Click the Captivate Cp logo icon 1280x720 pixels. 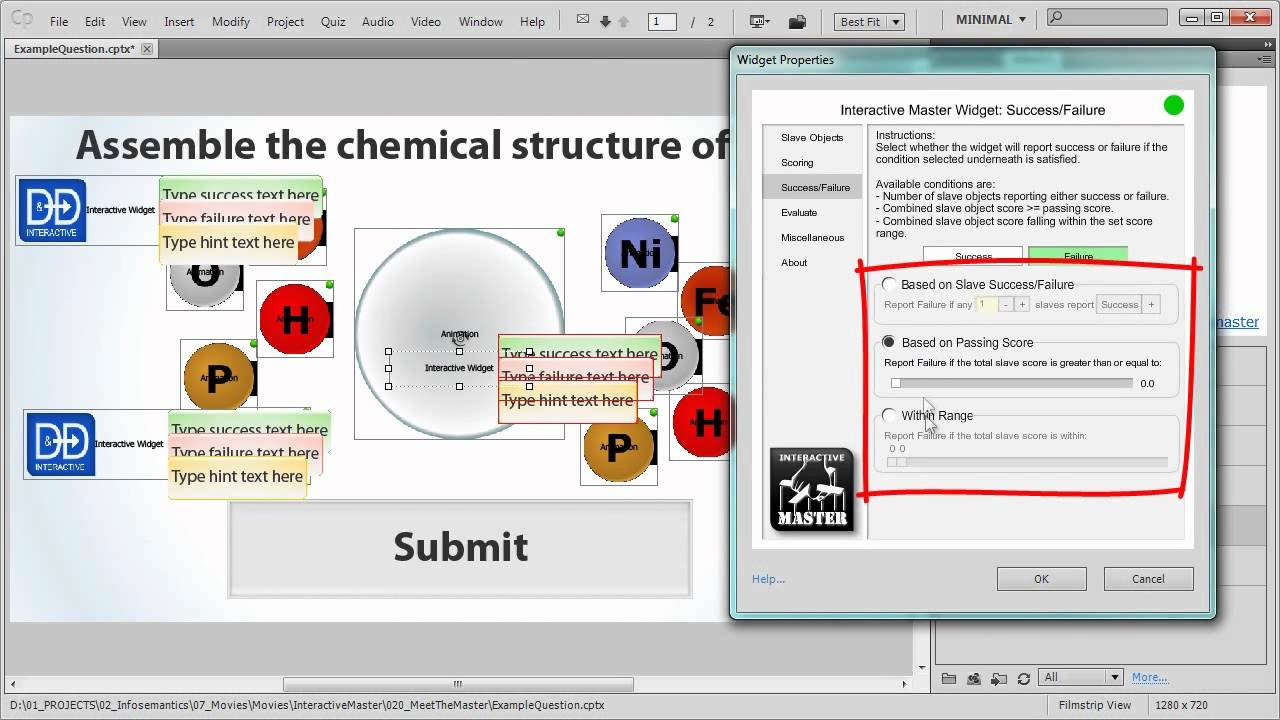click(21, 20)
